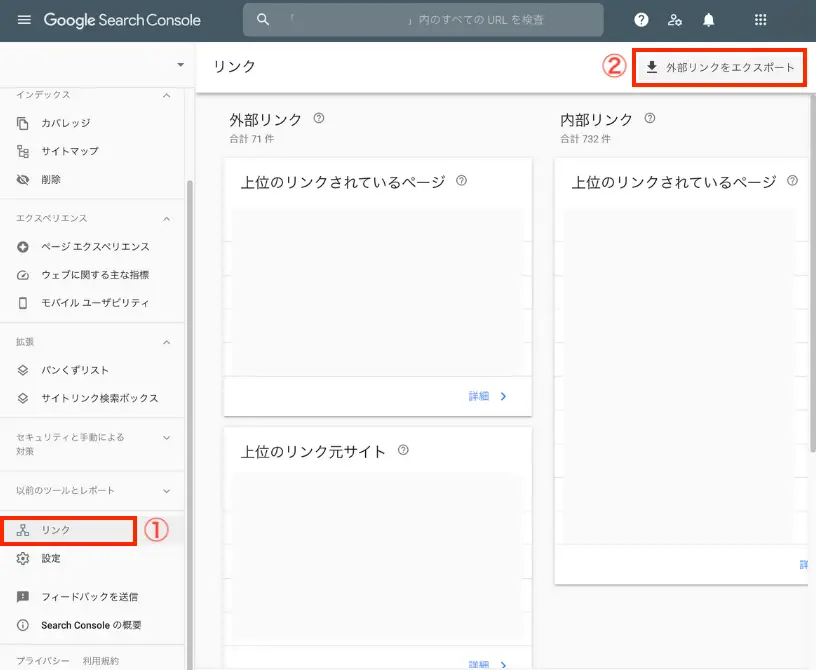Open 設定 using the gear icon

pos(23,558)
